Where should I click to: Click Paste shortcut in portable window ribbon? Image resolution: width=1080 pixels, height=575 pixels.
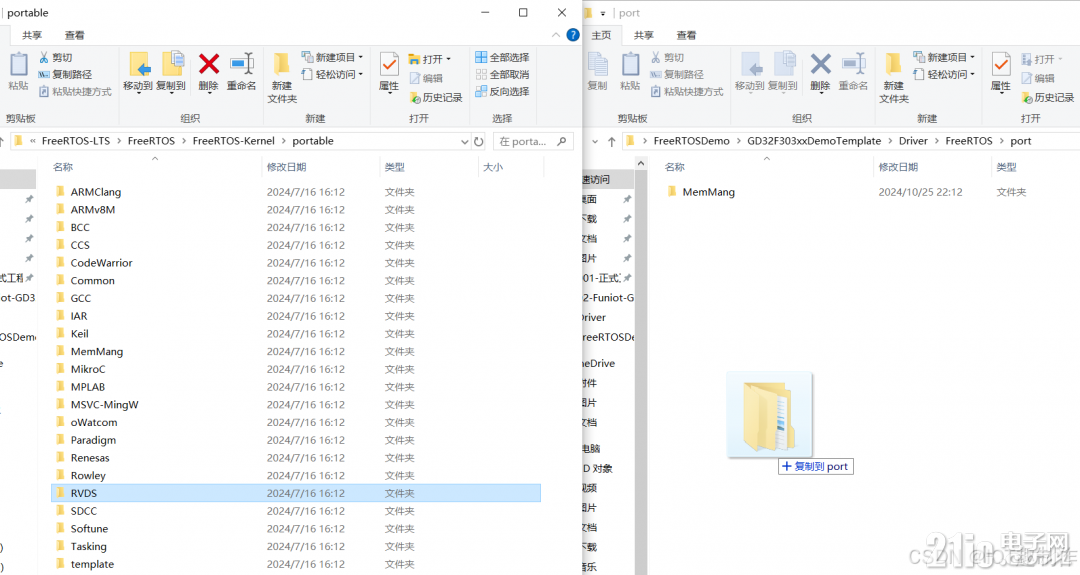pos(75,92)
